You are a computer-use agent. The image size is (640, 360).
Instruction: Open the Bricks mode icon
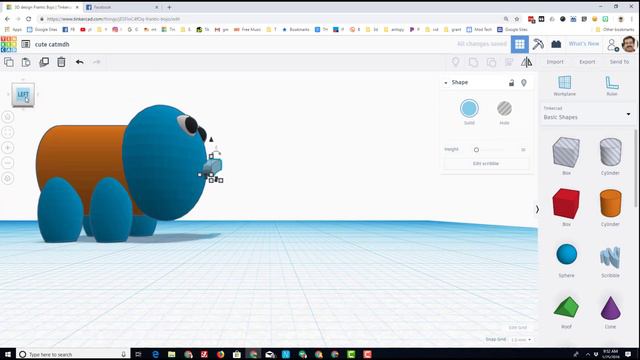click(x=556, y=44)
